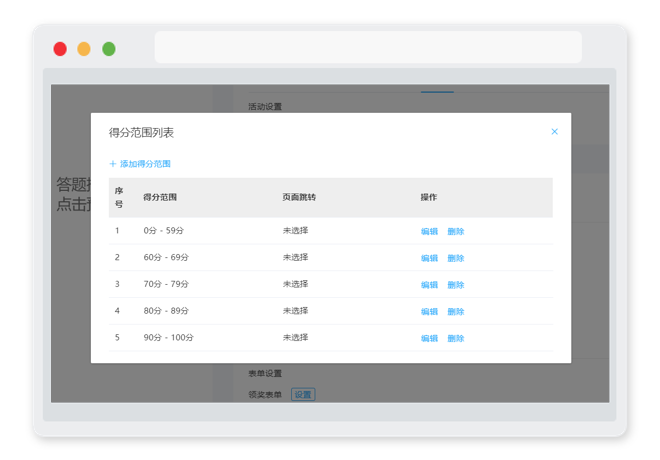Delete the 80分 - 89分 range row
The image size is (660, 460).
click(x=455, y=311)
